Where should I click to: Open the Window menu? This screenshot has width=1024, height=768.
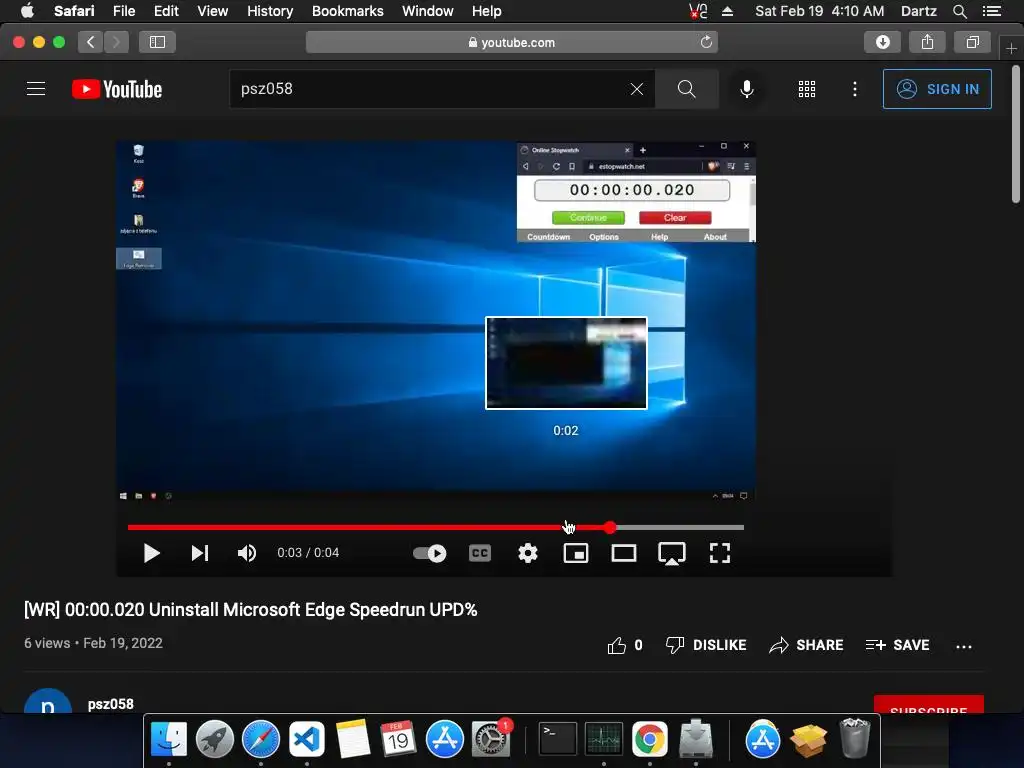tap(428, 11)
